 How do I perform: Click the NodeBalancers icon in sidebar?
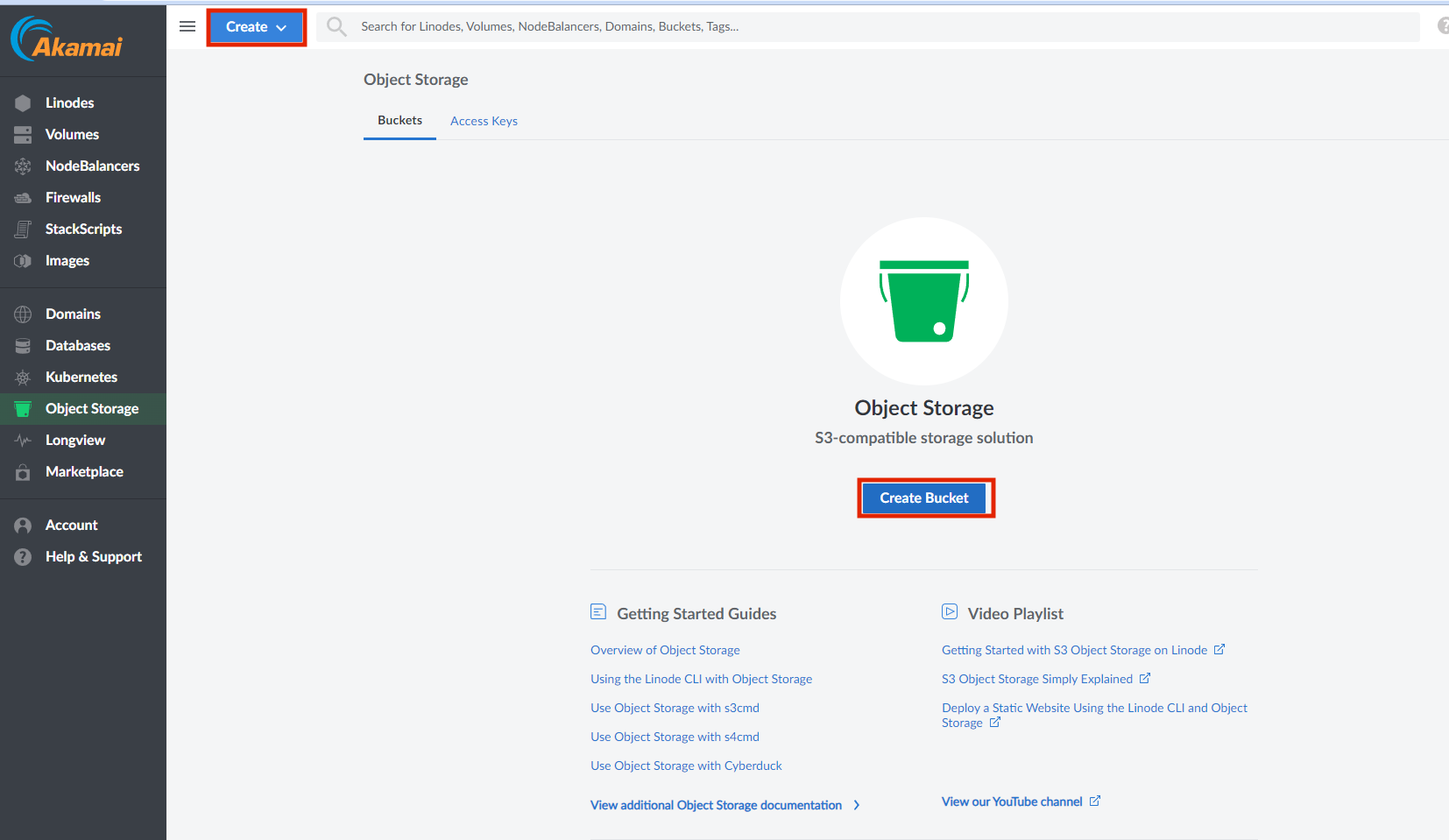tap(23, 166)
